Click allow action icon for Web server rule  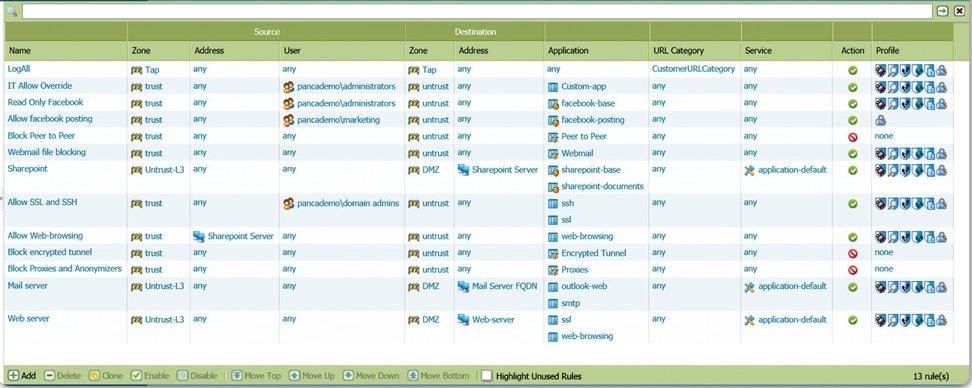pos(852,320)
